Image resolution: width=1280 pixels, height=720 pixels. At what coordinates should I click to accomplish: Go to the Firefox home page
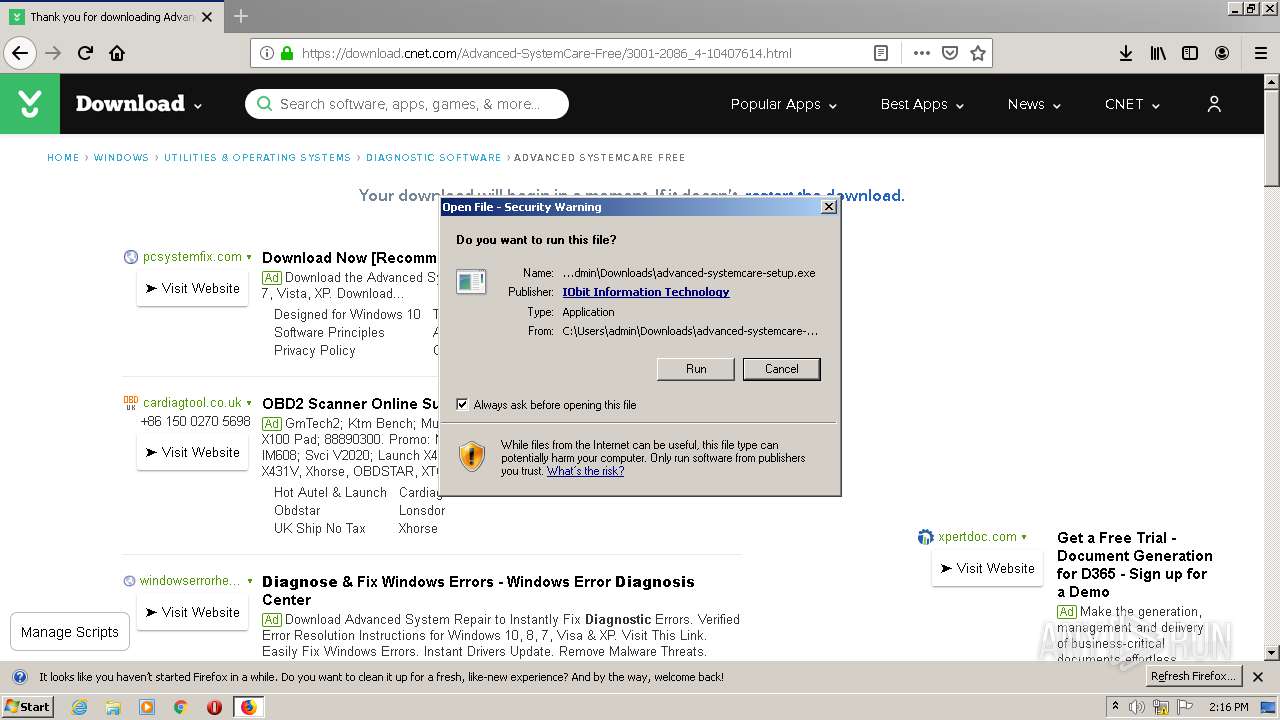click(x=117, y=53)
